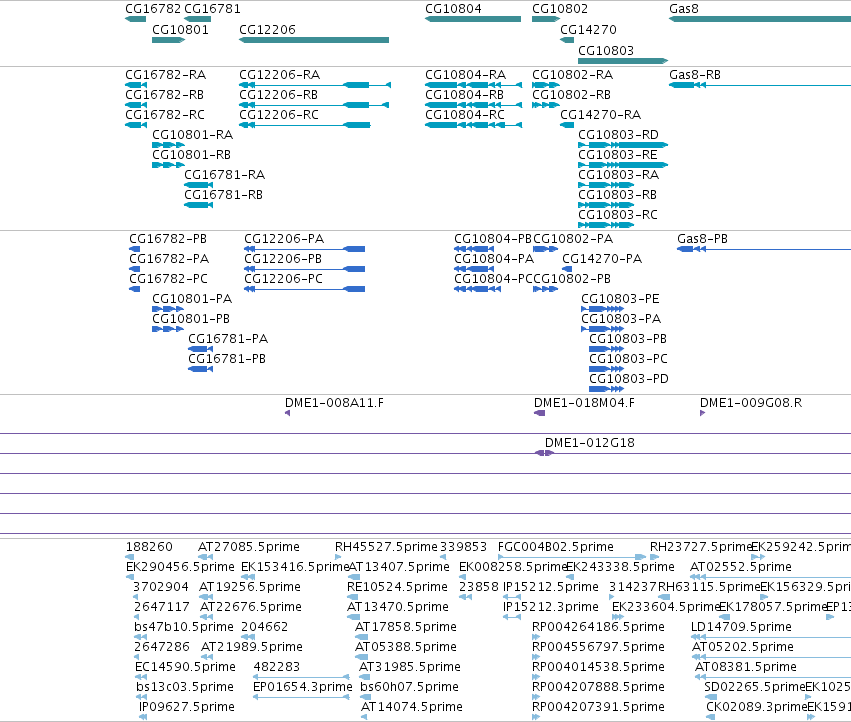Screen dimensions: 851x722
Task: Click the Gas8 gene label
Action: click(684, 9)
